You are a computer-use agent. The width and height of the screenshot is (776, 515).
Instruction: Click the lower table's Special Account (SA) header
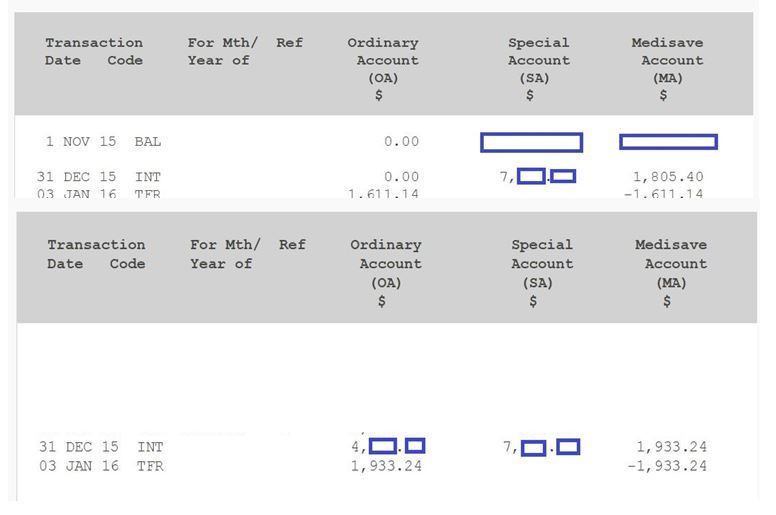tap(542, 272)
